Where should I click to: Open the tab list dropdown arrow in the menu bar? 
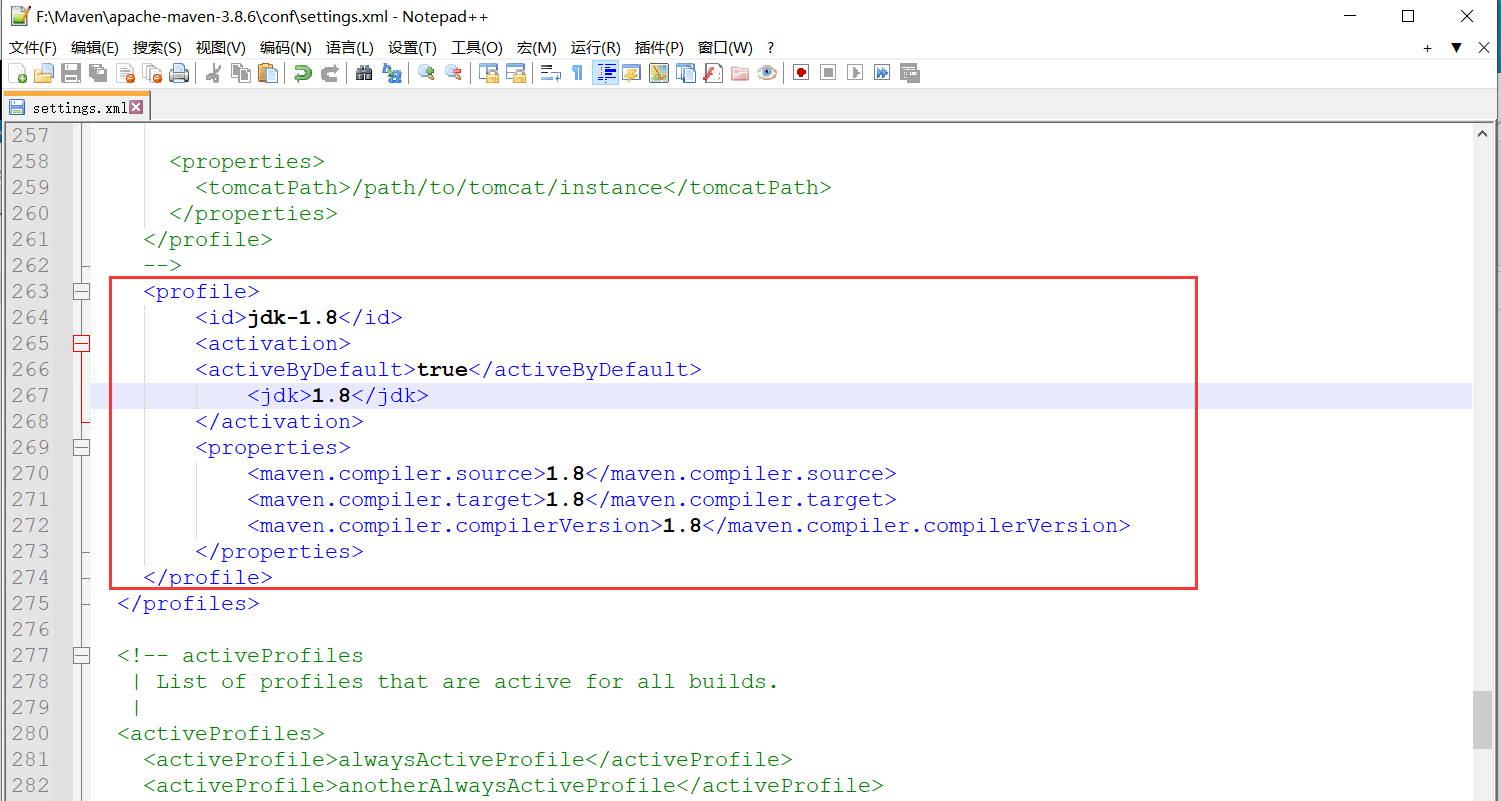click(x=1456, y=48)
